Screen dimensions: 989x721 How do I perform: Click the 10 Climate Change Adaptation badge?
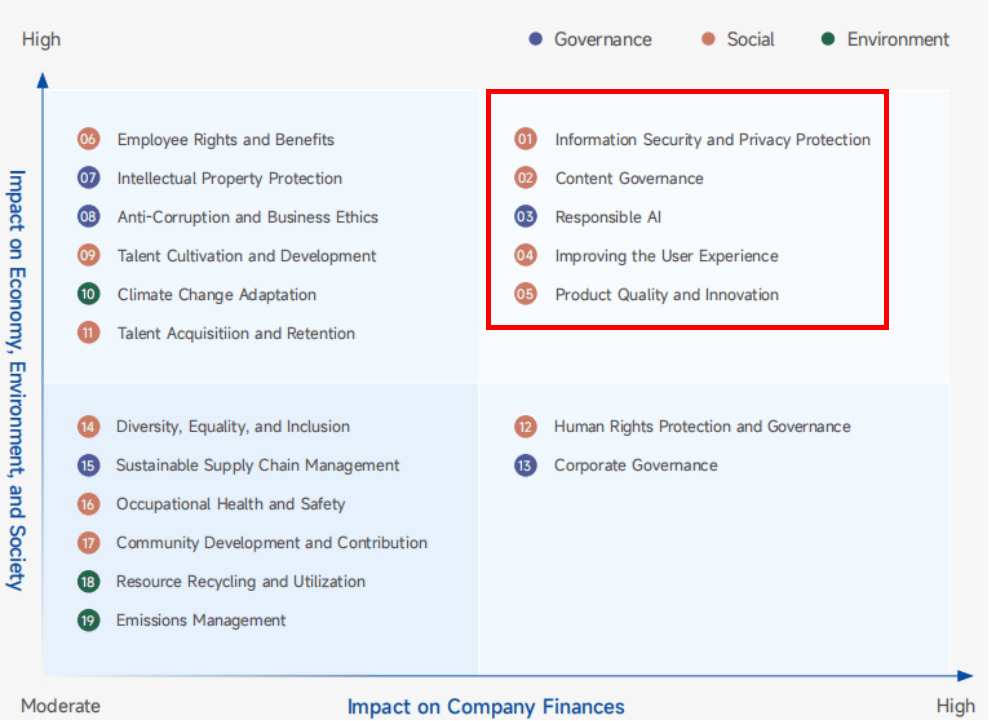tap(88, 294)
